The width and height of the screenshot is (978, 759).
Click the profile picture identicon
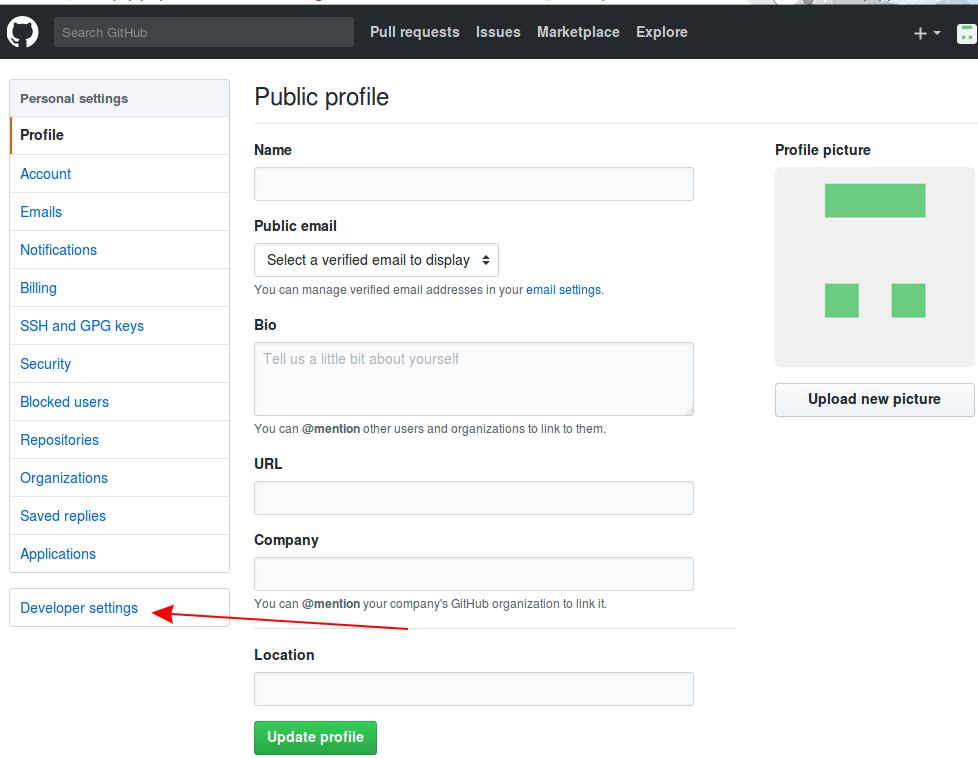pyautogui.click(x=874, y=267)
